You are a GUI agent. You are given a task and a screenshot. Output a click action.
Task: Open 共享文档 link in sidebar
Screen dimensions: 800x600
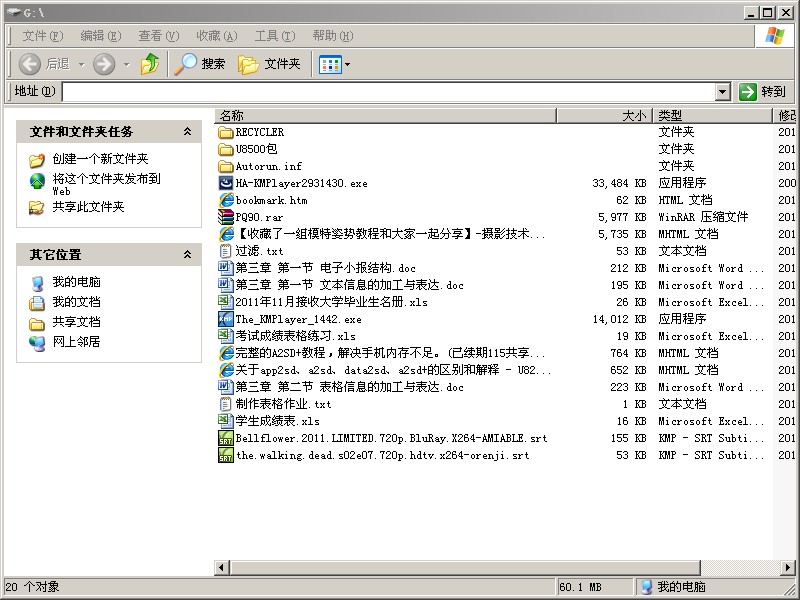[x=76, y=321]
